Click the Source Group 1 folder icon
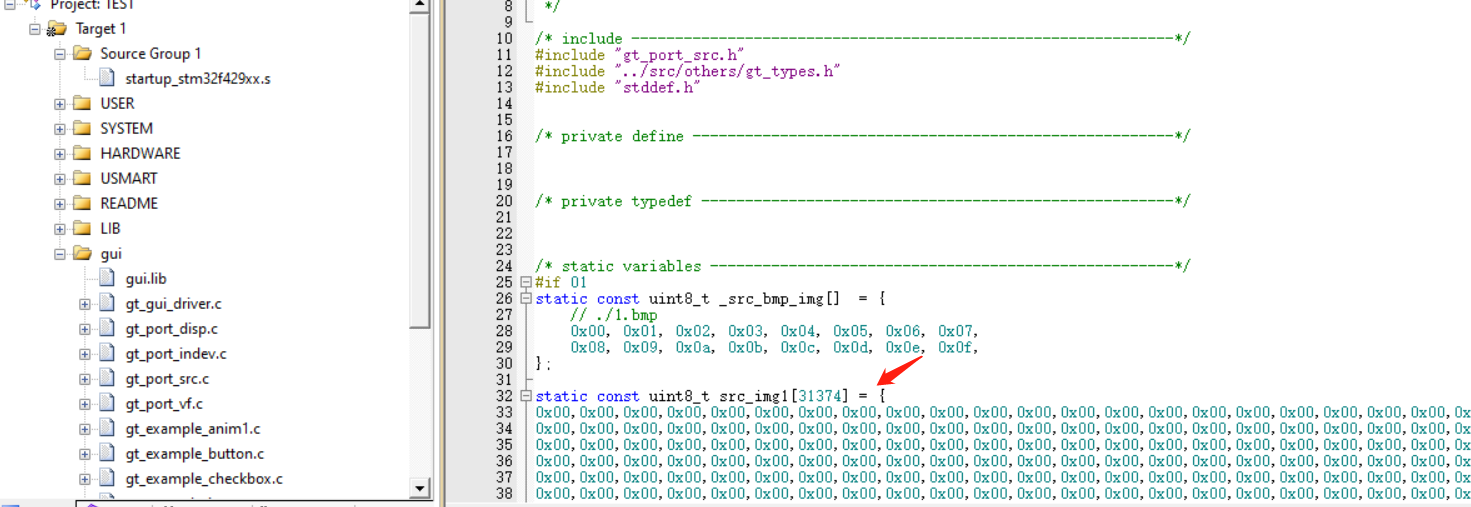This screenshot has height=507, width=1471. (82, 54)
